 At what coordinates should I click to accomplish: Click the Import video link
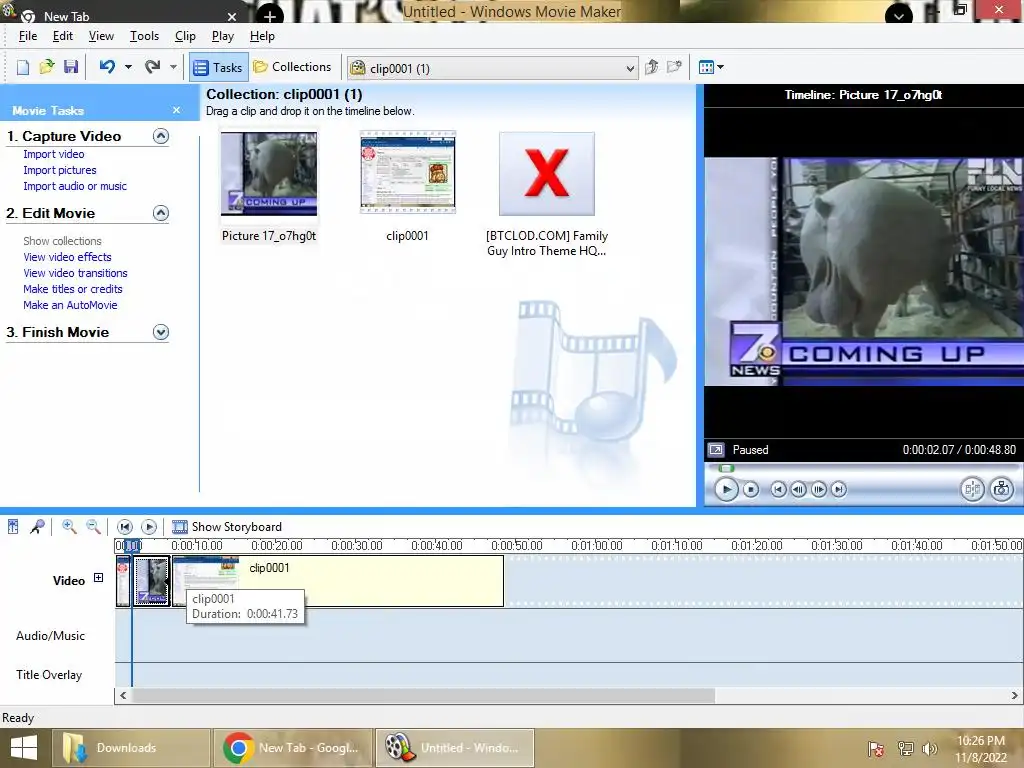(x=54, y=154)
